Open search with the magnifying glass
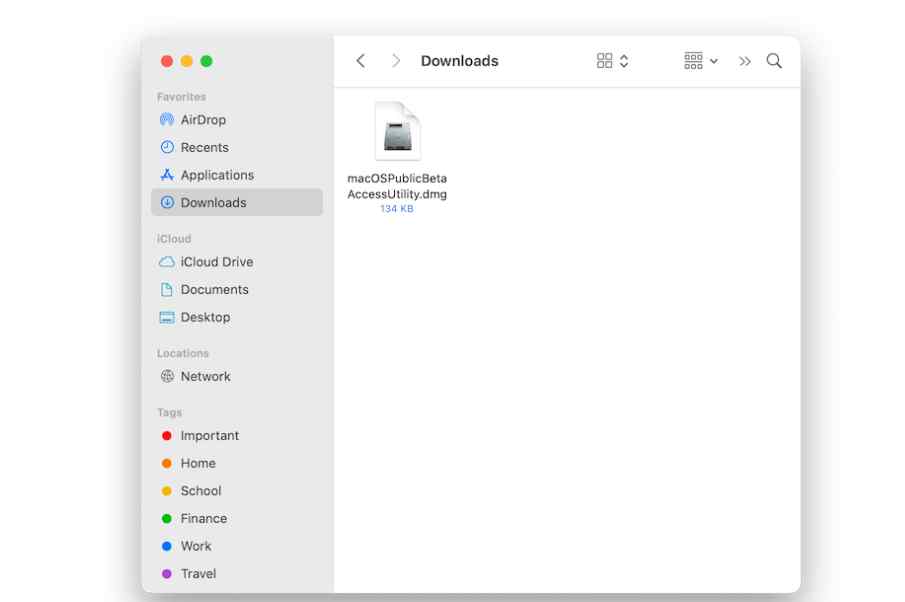Viewport: 905px width, 602px height. pos(774,61)
